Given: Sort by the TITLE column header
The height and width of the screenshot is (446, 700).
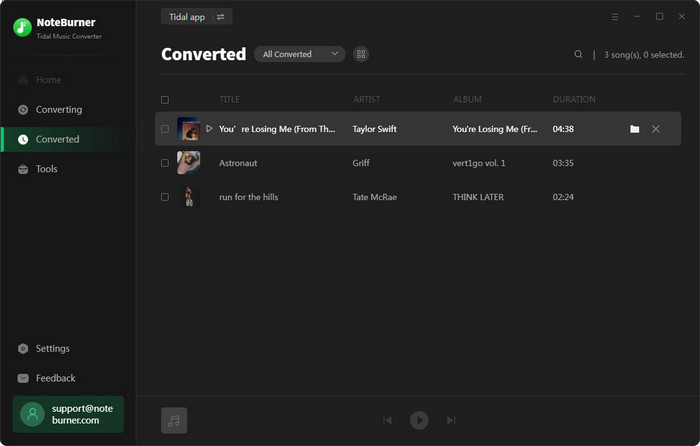Looking at the screenshot, I should tap(229, 99).
